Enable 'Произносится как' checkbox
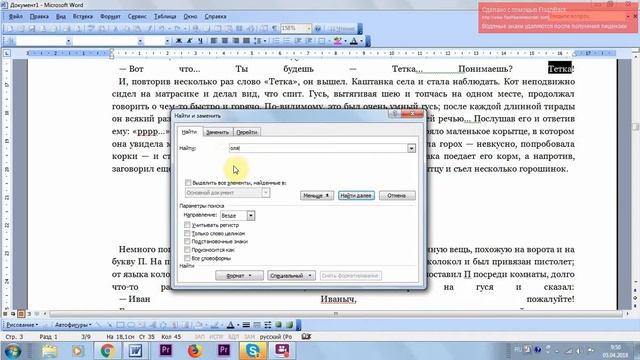Viewport: 640px width, 360px height. click(187, 250)
